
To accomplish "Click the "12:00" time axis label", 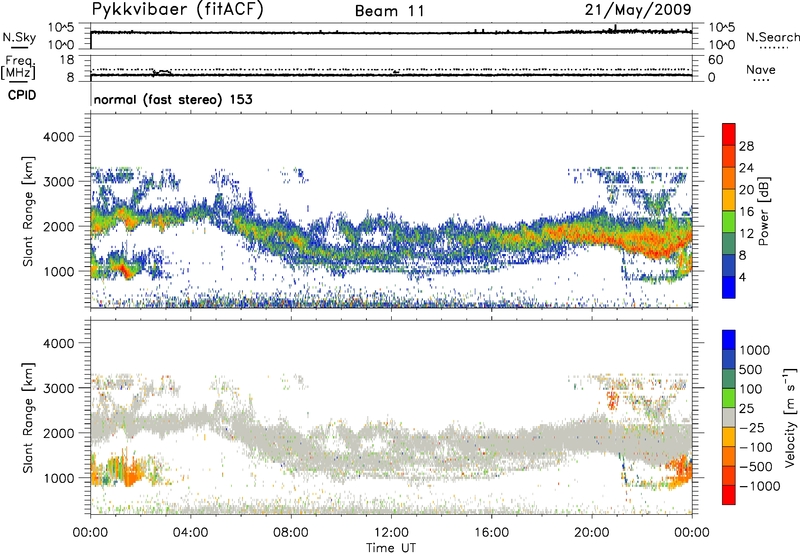I will [x=391, y=533].
